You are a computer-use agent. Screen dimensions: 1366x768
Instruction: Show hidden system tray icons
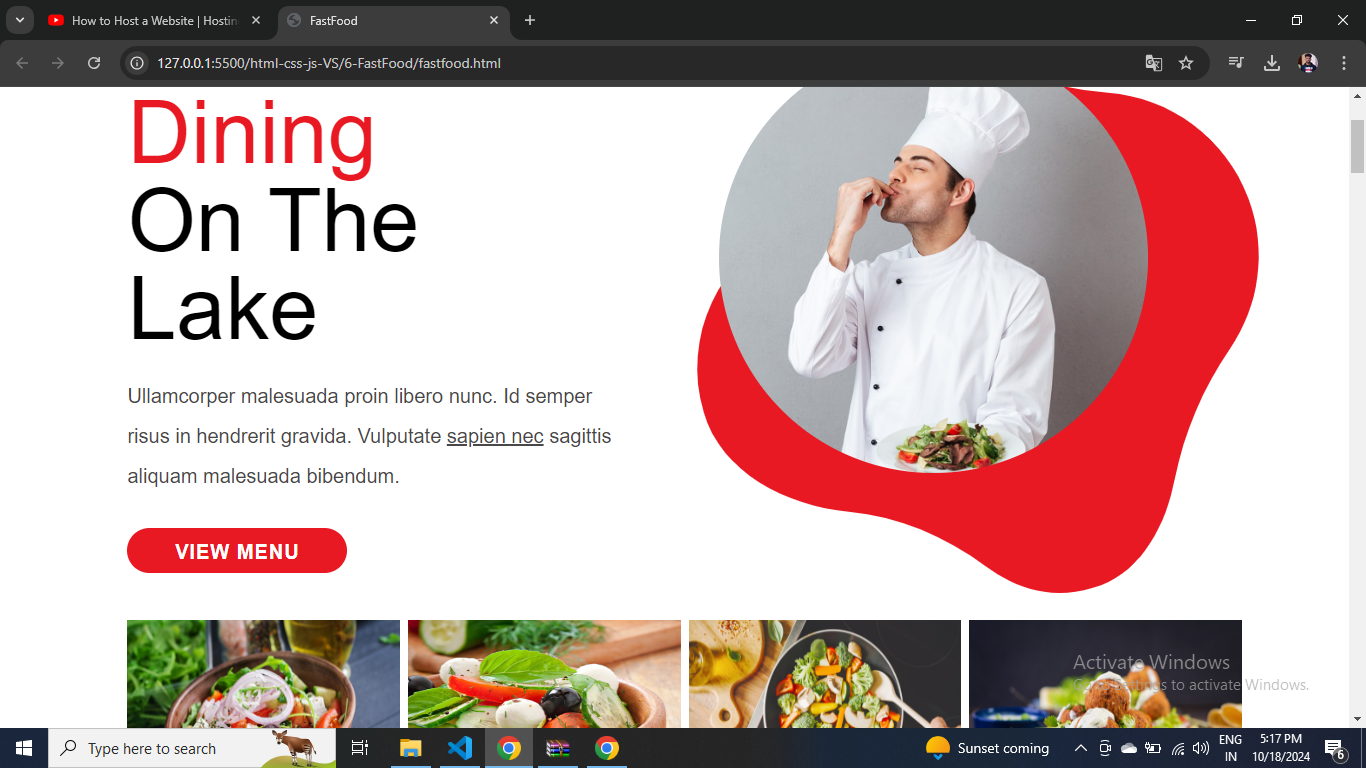click(x=1081, y=748)
